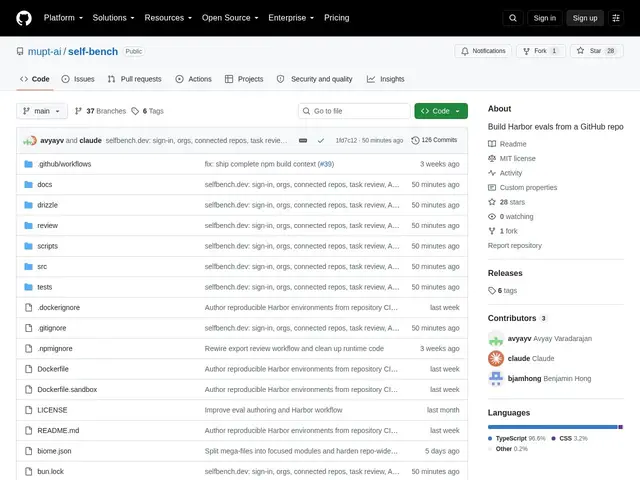640x480 pixels.
Task: Click the src folder icon
Action: point(28,267)
